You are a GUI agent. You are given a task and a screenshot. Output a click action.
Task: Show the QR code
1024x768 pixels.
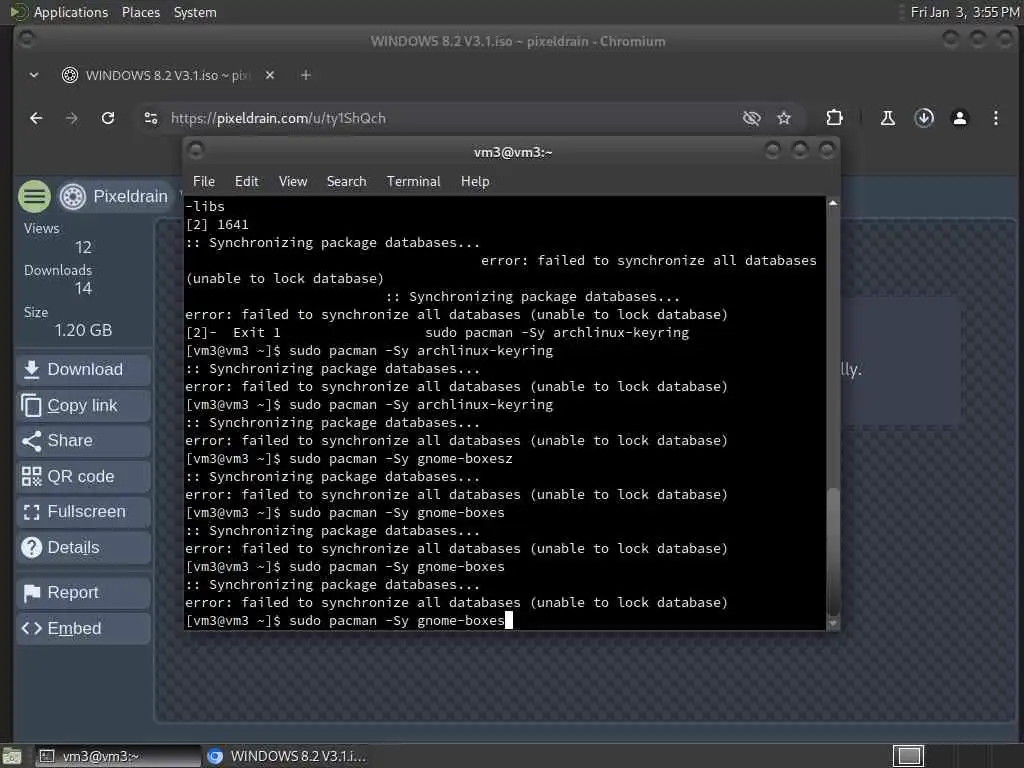coord(84,477)
